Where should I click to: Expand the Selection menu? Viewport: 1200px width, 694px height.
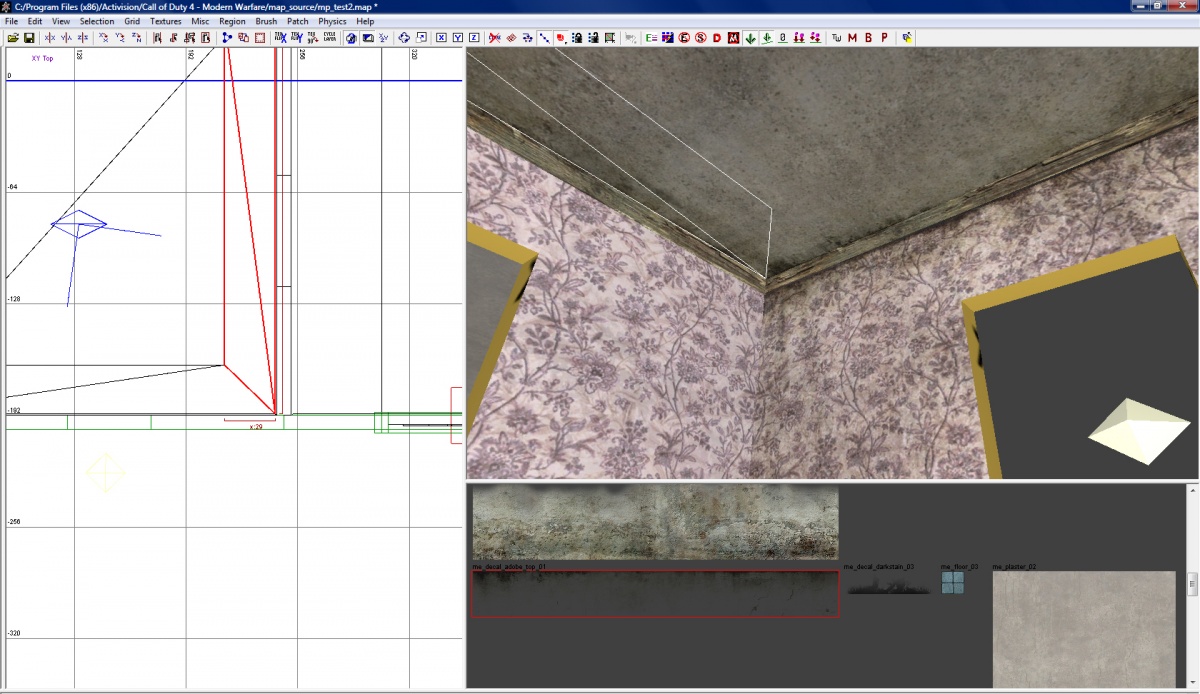97,21
